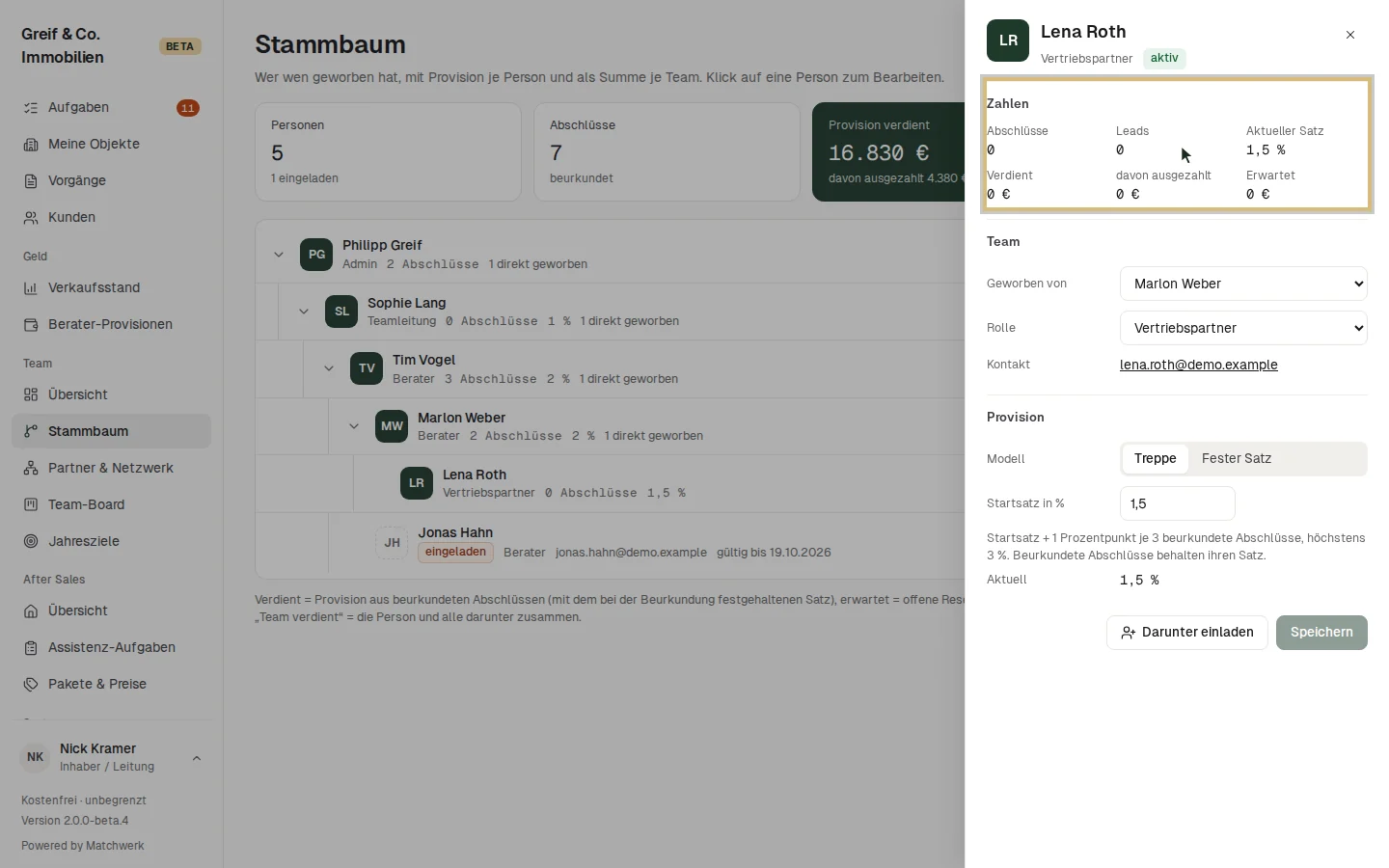The image size is (1389, 868).
Task: Select Jonas Hahn row in tree
Action: [x=610, y=543]
